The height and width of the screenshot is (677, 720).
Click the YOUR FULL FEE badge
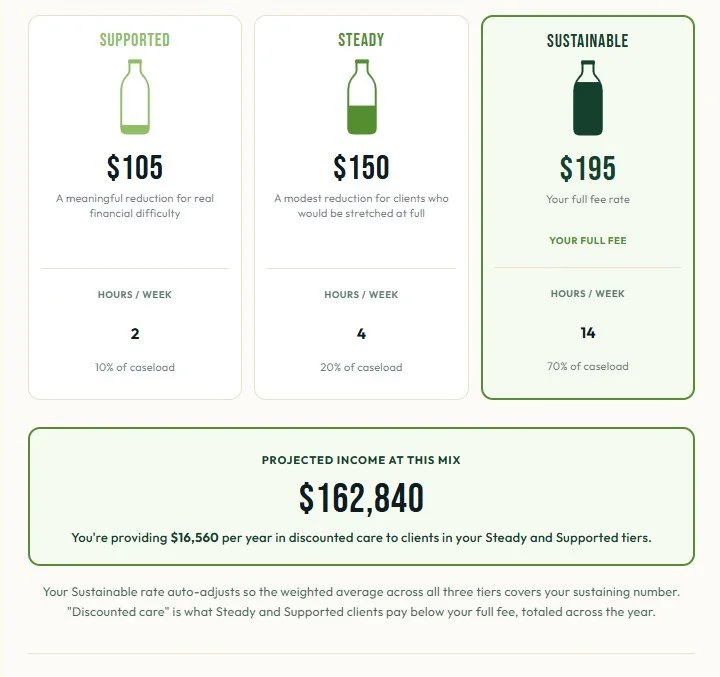(588, 240)
